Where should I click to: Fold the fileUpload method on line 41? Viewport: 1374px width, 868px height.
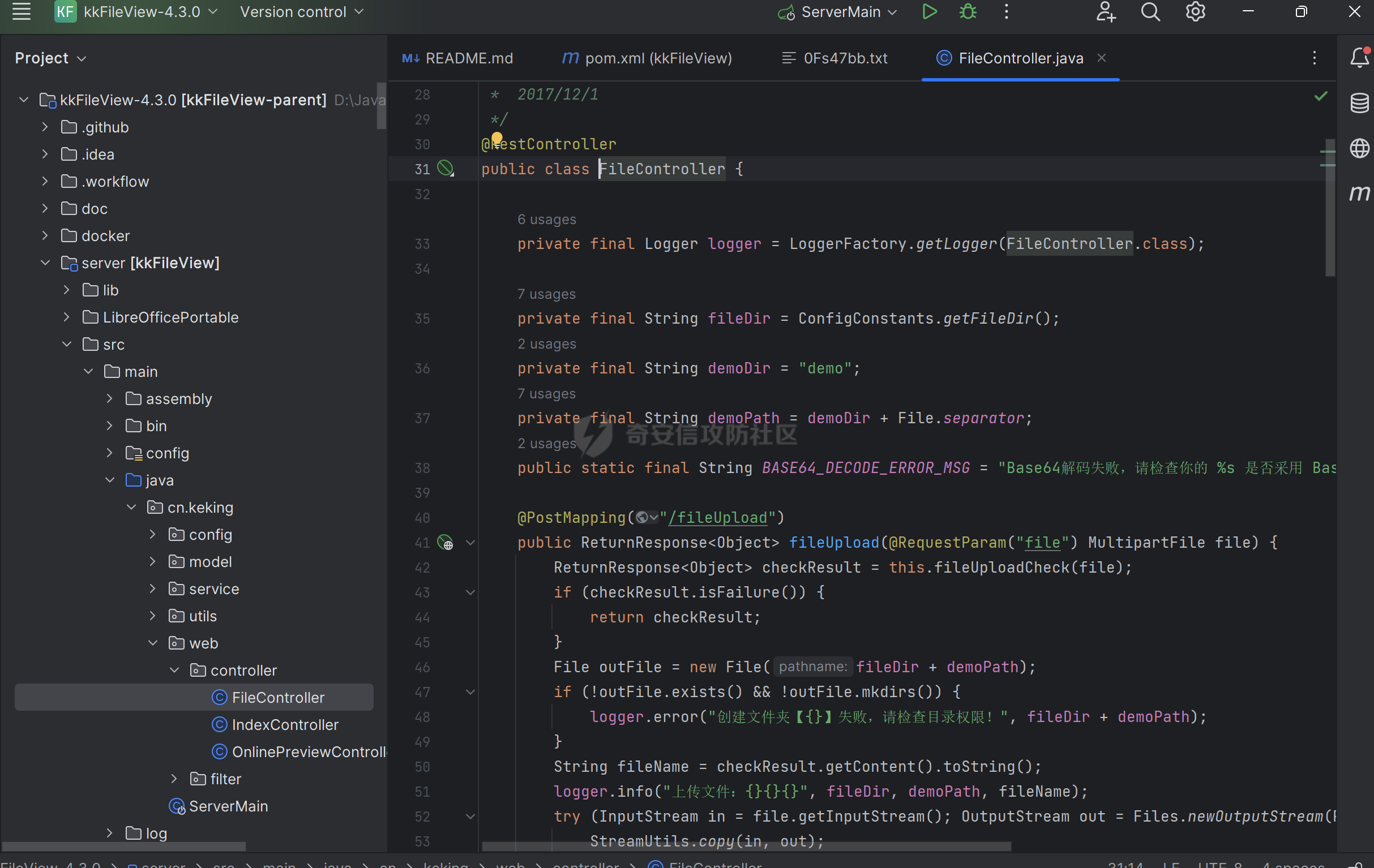470,542
